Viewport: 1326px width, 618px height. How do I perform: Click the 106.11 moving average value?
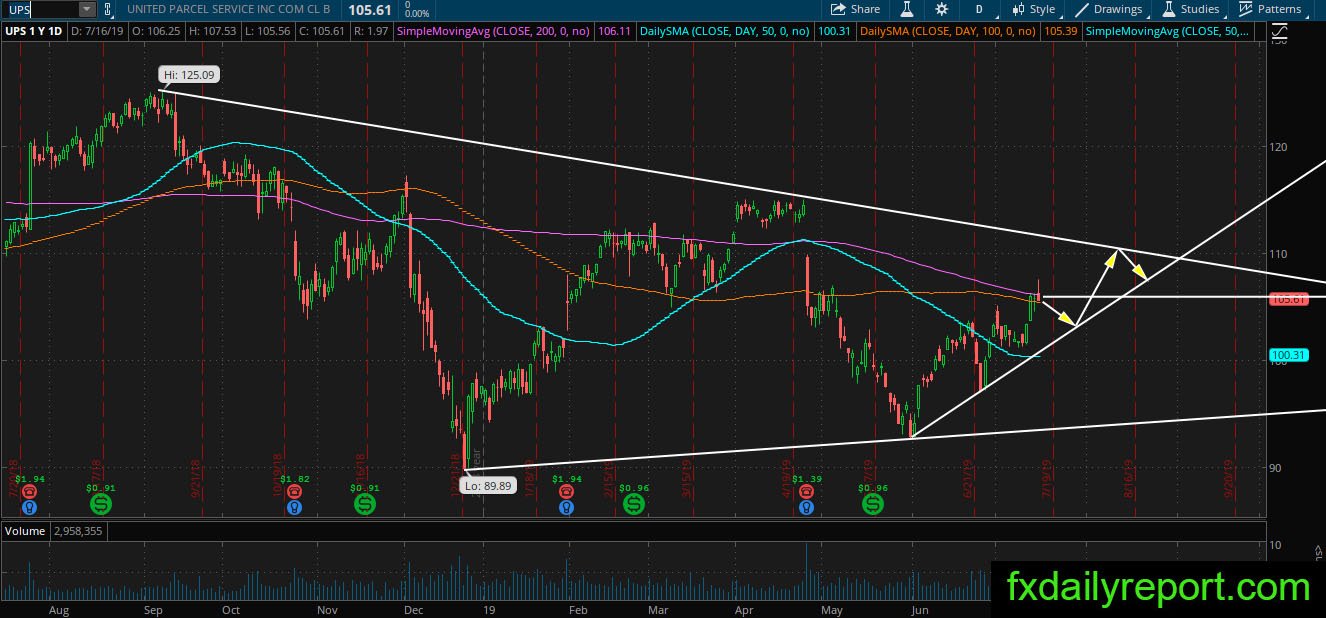(617, 32)
